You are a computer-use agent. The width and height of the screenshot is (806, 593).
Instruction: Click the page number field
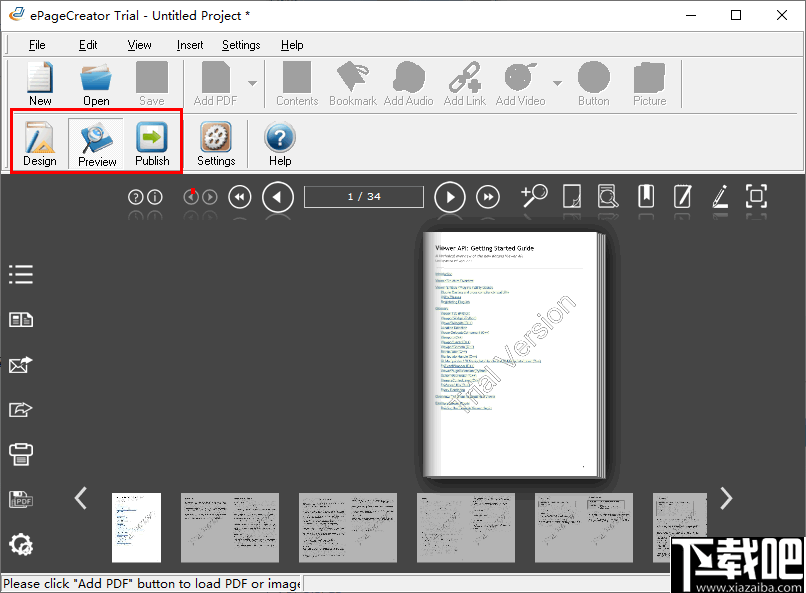coord(363,197)
